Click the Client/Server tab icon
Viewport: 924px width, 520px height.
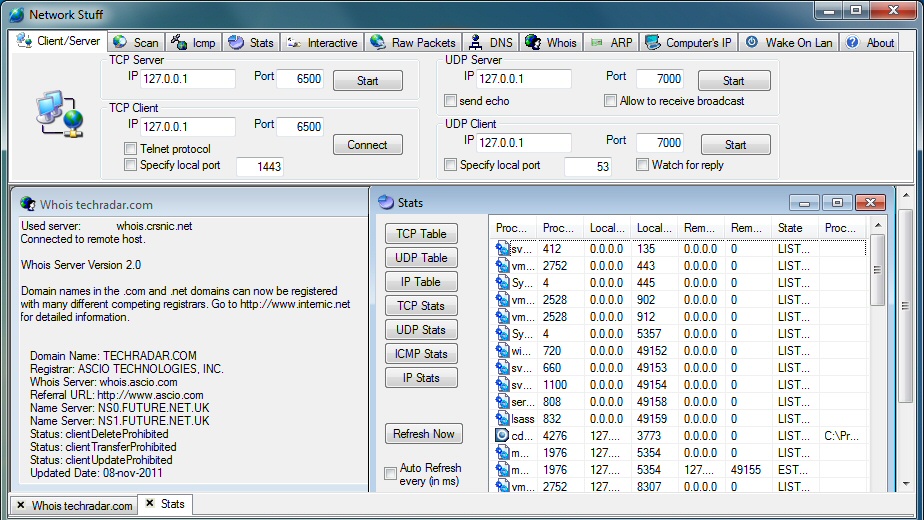[x=24, y=40]
